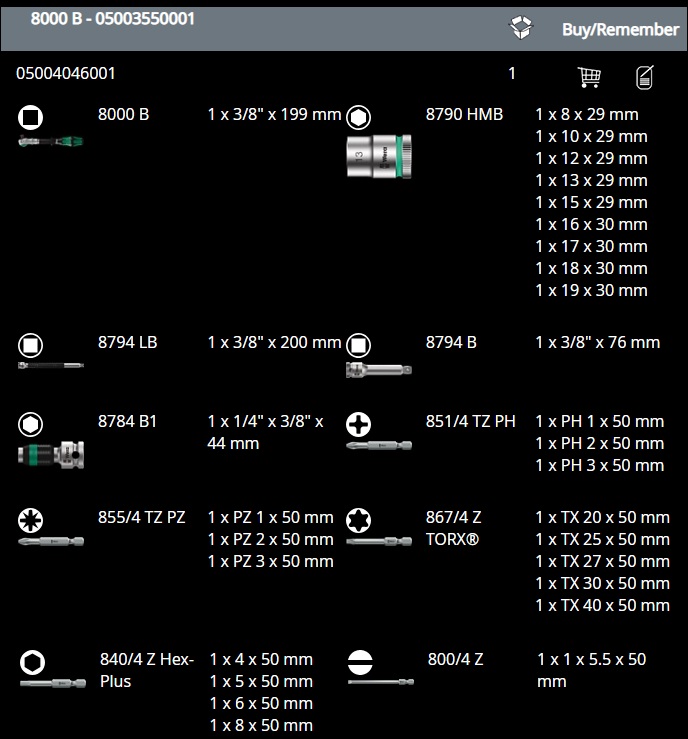Select the 1 x 16 x 30 mm size
The width and height of the screenshot is (688, 739).
pyautogui.click(x=591, y=224)
